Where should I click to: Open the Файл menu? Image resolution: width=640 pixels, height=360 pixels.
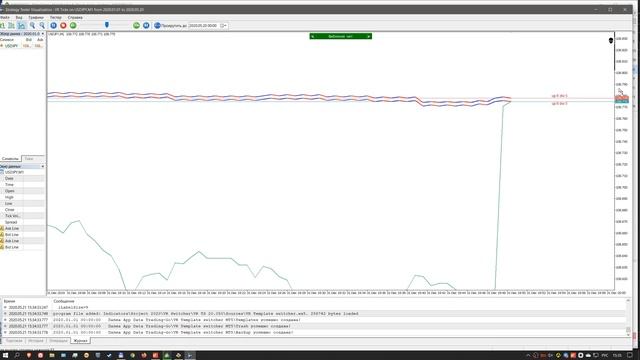tap(4, 18)
